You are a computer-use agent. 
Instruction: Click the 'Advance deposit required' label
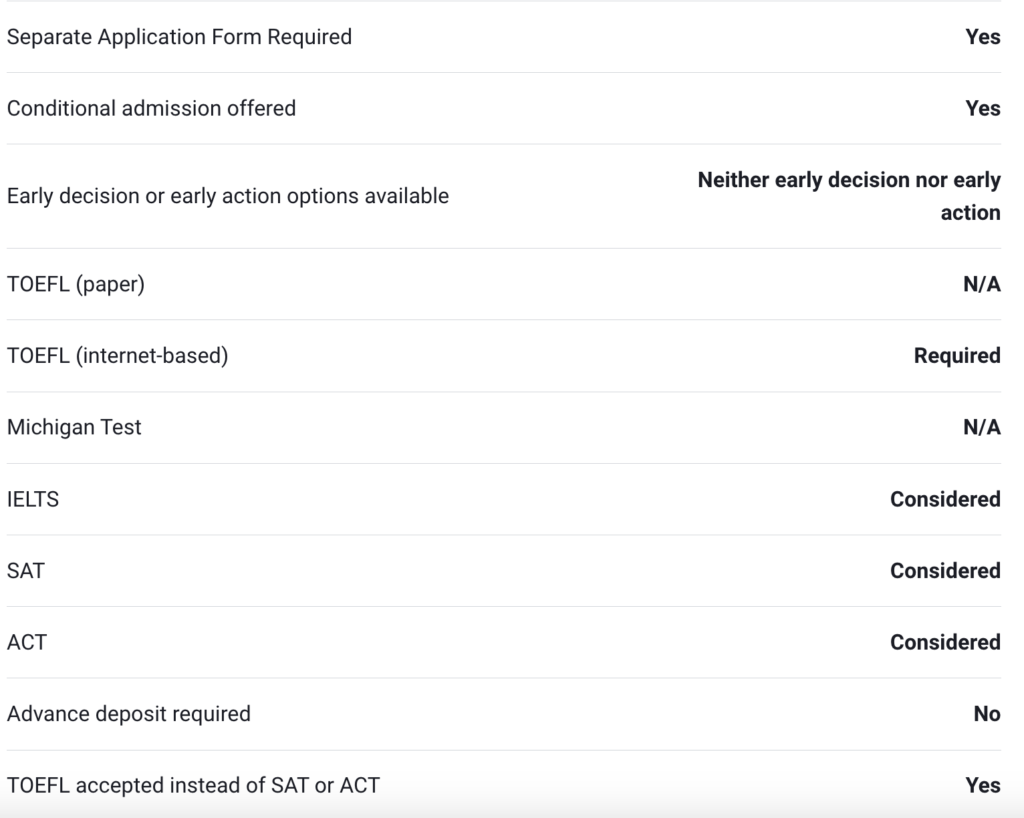click(x=129, y=714)
